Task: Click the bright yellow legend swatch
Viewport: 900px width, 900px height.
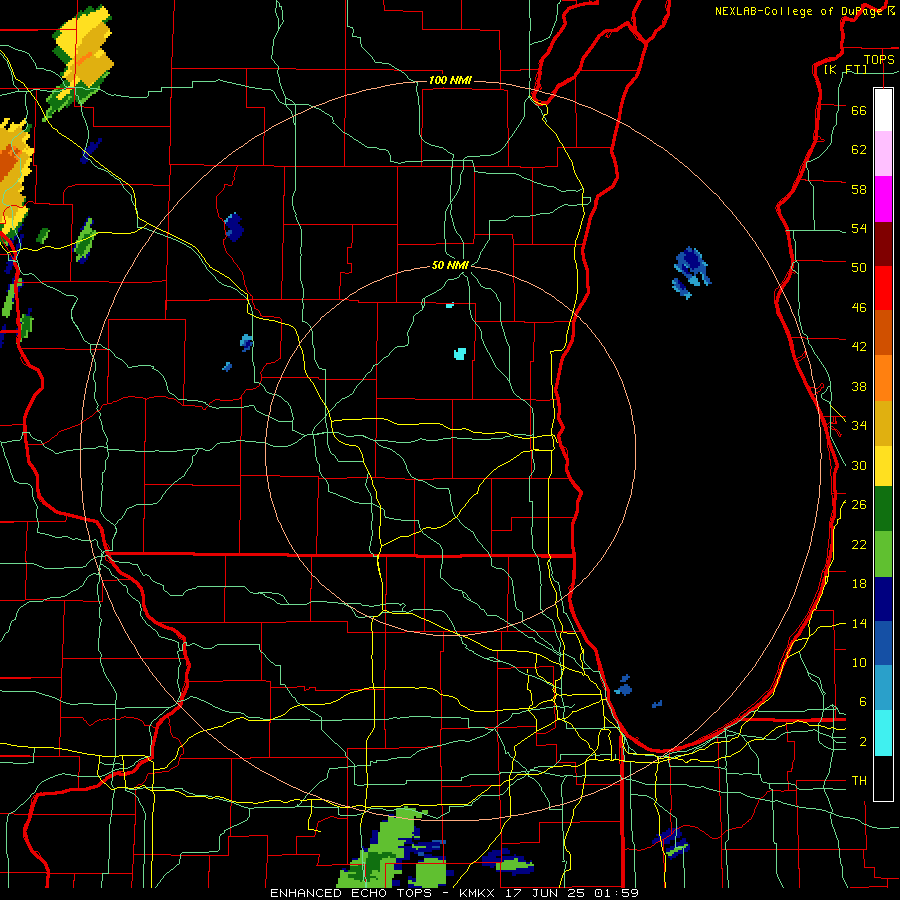Action: pos(883,466)
